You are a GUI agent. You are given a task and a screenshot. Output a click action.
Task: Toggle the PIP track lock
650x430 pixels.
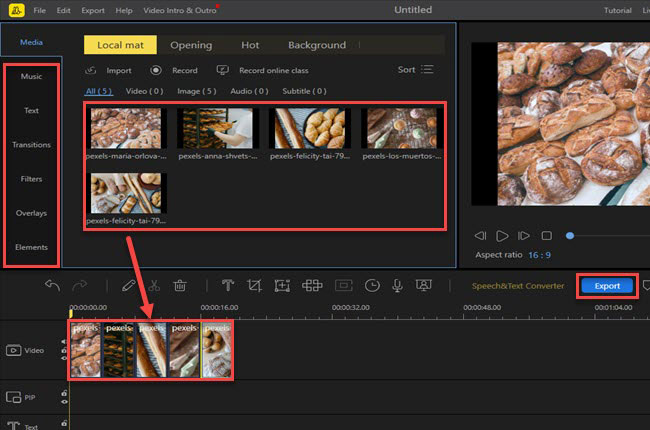64,393
